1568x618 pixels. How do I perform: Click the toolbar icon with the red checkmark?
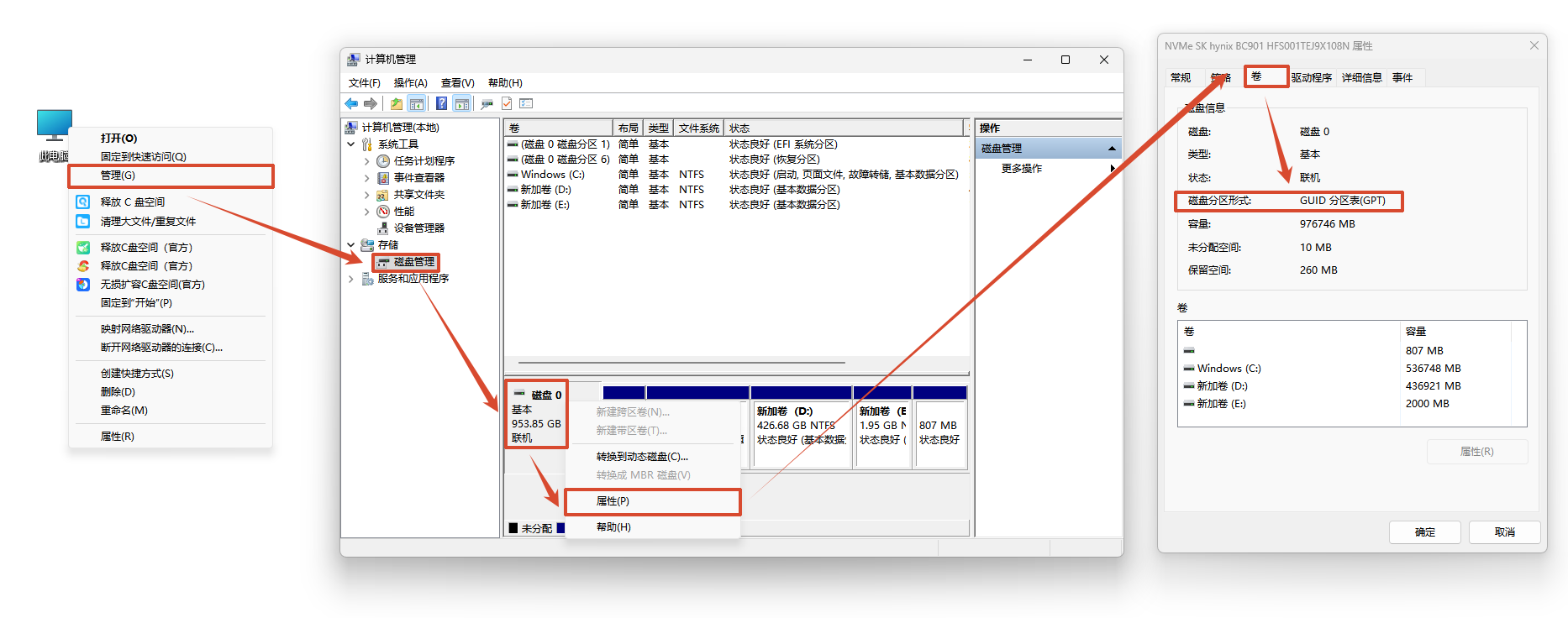[507, 103]
